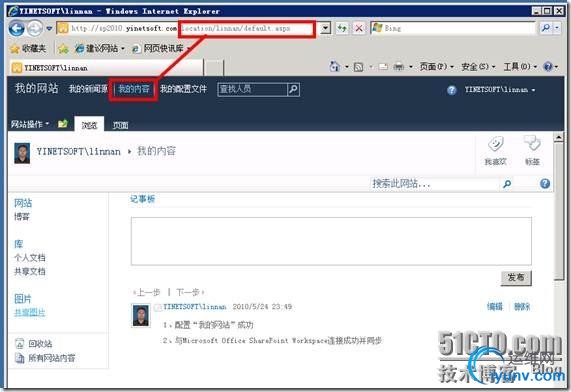
Task: Open 博客 blog link in sidebar
Action: point(22,217)
